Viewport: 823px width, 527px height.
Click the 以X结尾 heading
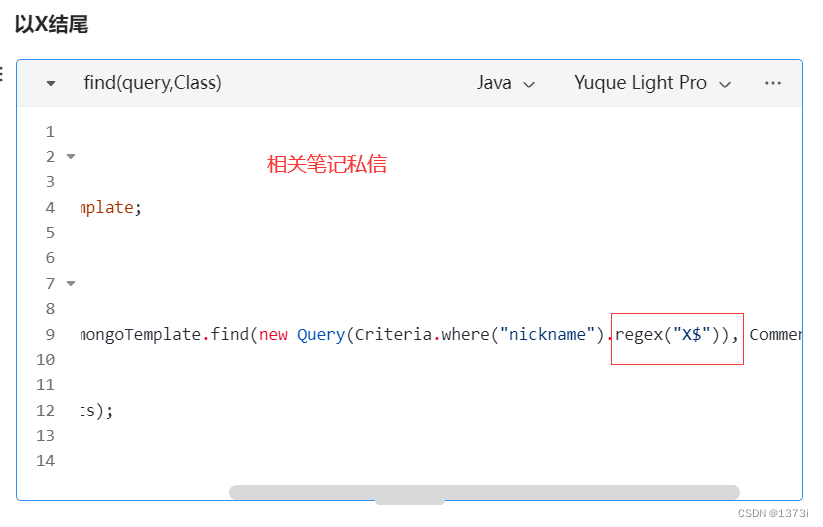[x=51, y=24]
